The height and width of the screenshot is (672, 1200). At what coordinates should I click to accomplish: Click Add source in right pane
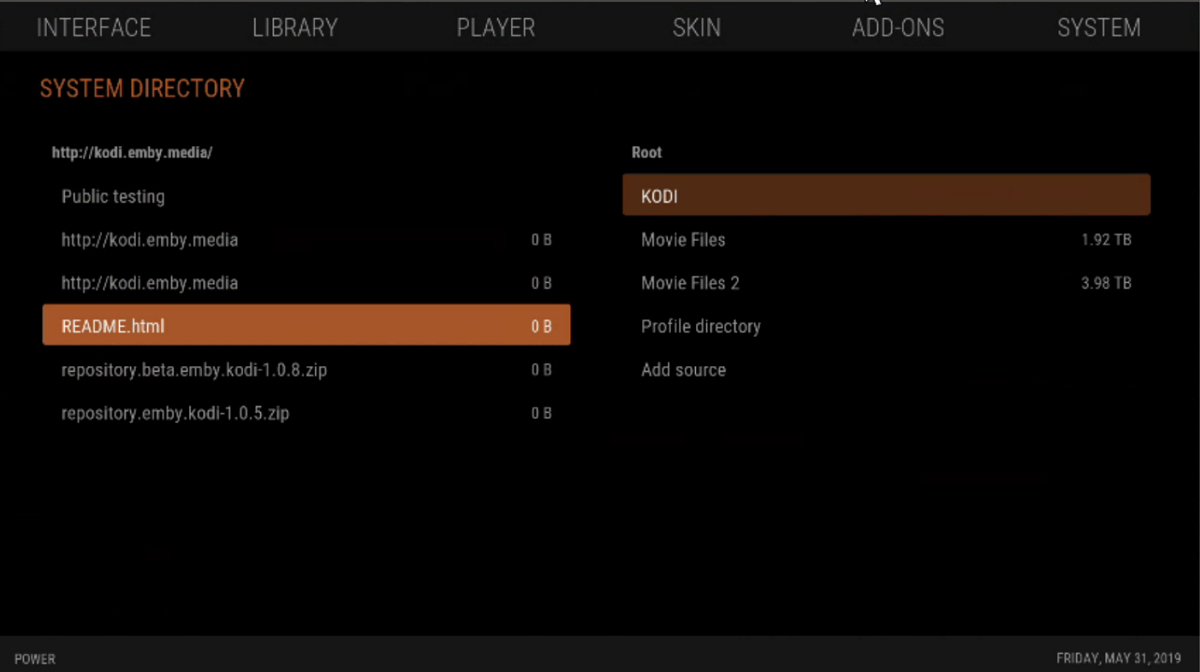point(886,370)
